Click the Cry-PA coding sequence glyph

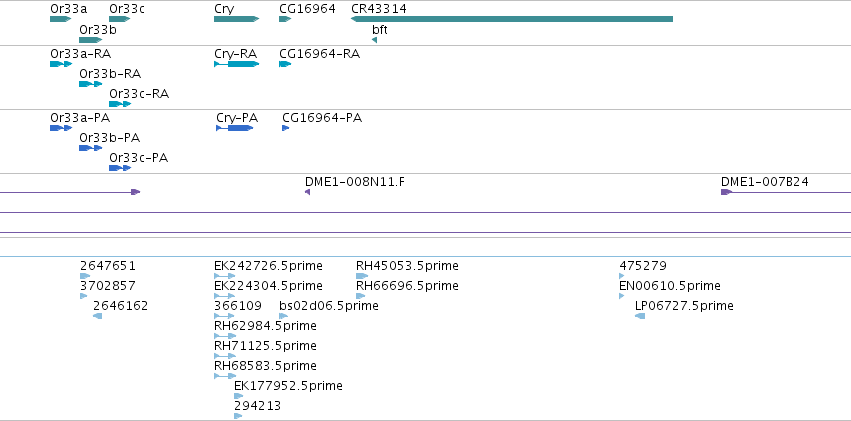click(x=235, y=128)
